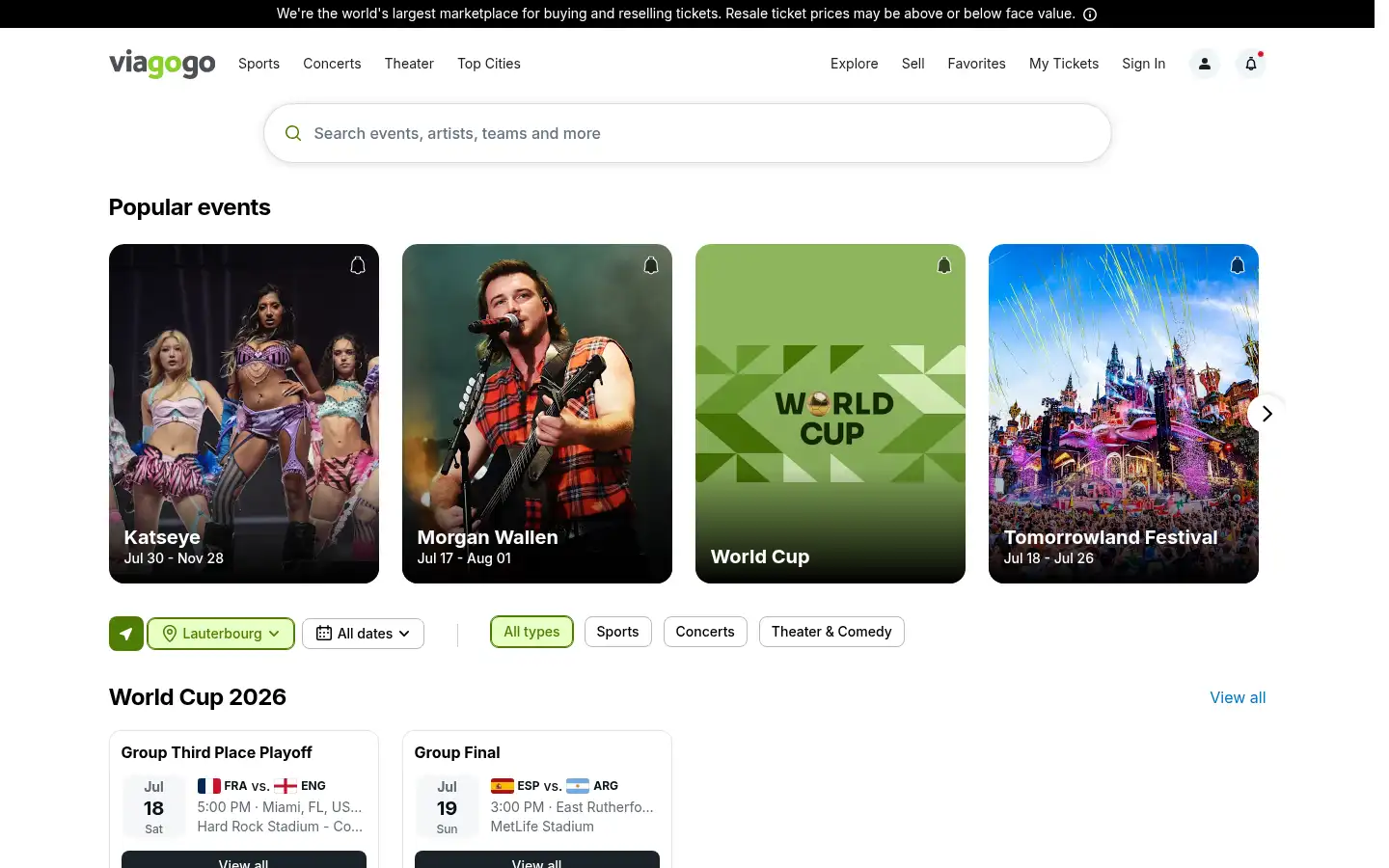
Task: Click the Group Final heading
Action: click(x=457, y=752)
